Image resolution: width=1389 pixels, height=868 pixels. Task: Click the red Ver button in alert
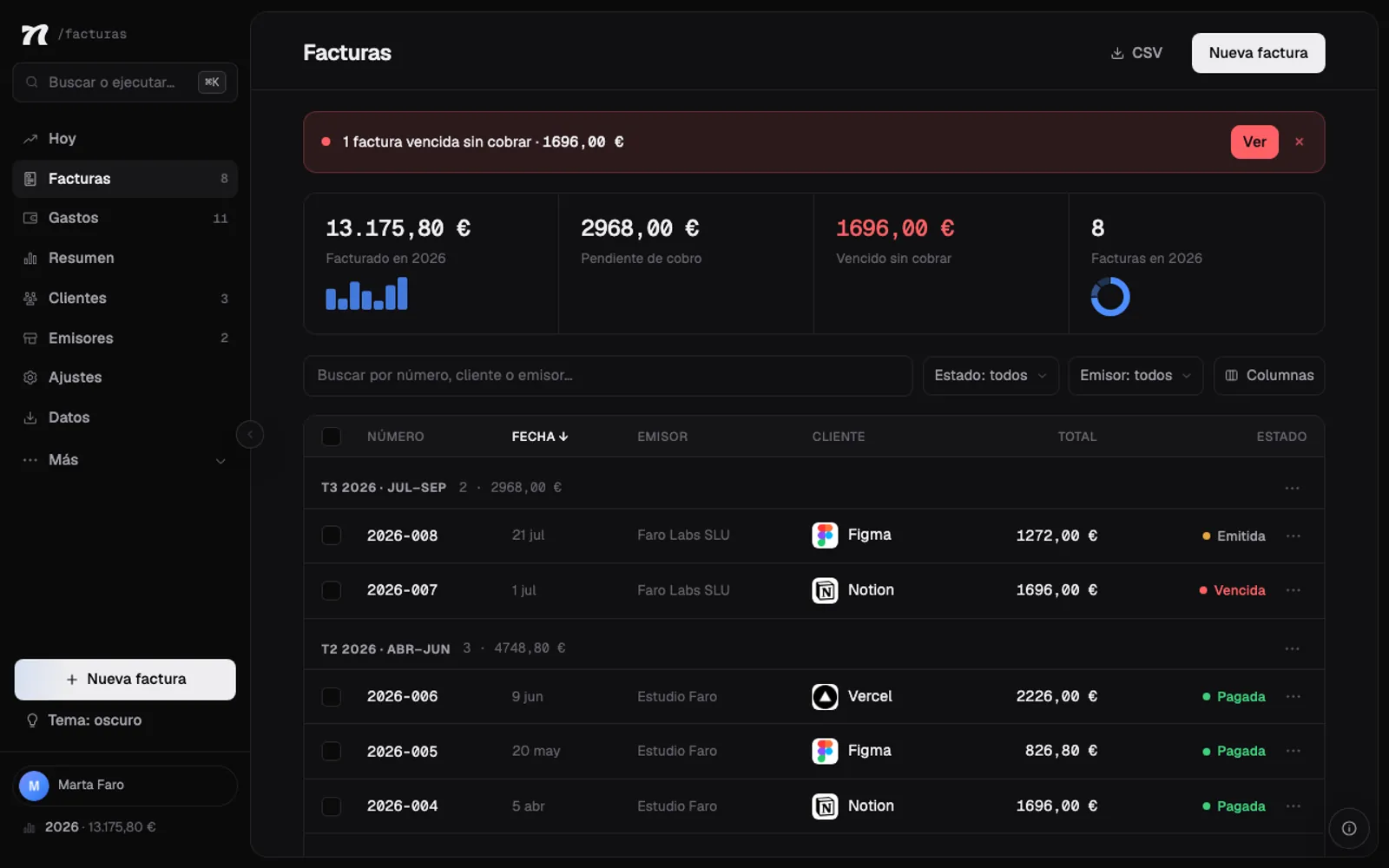click(x=1254, y=141)
